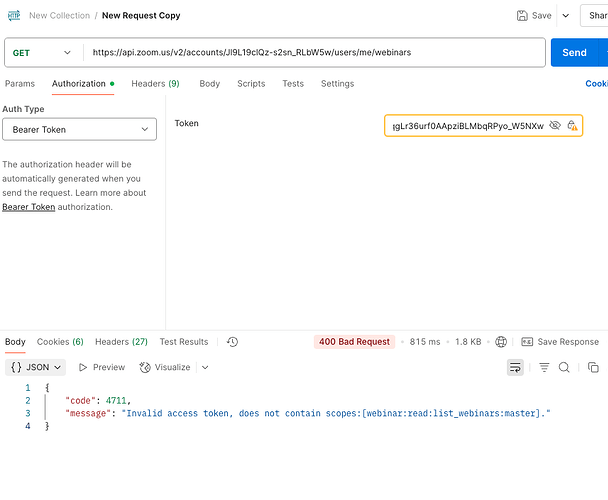Switch to the Headers (9) request tab

[155, 84]
